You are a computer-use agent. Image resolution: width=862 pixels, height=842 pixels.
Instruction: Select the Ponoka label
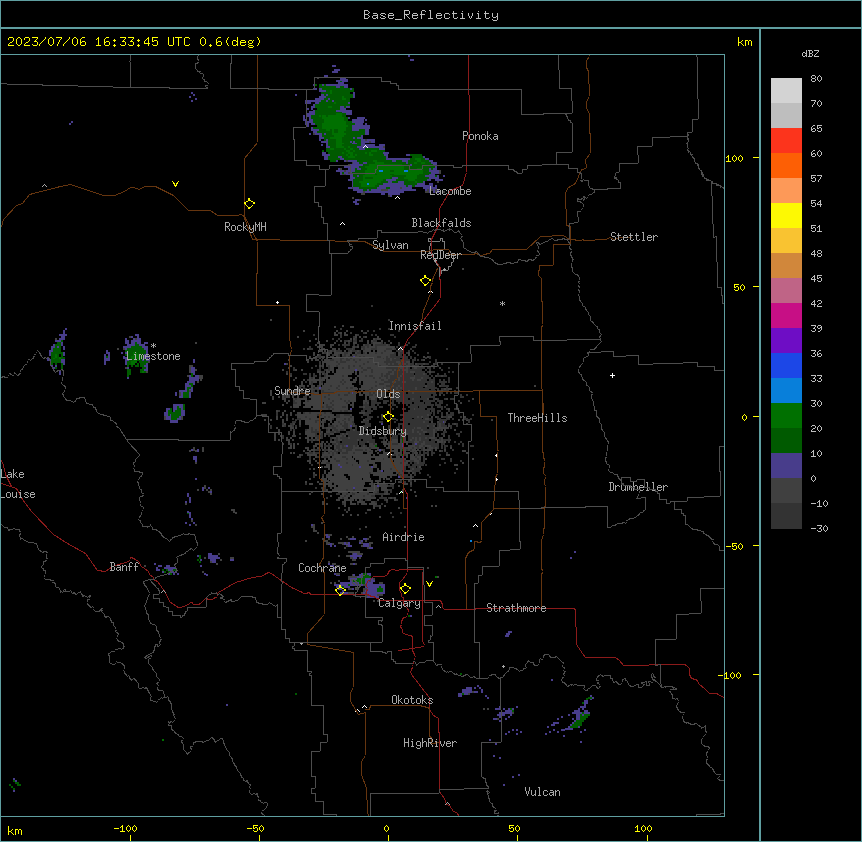point(480,136)
